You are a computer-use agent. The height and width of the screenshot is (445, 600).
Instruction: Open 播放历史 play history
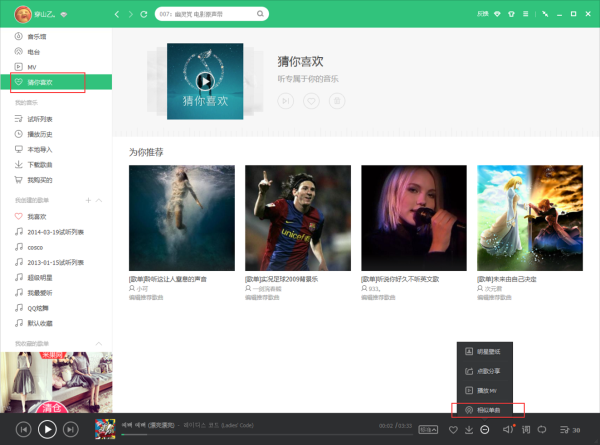39,133
